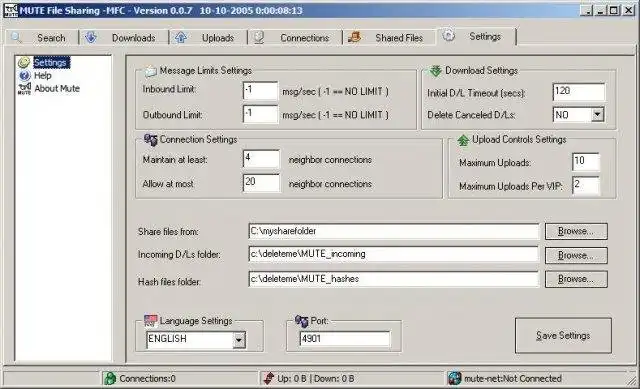Click the Connections tab icon
The image size is (640, 389).
coord(259,38)
